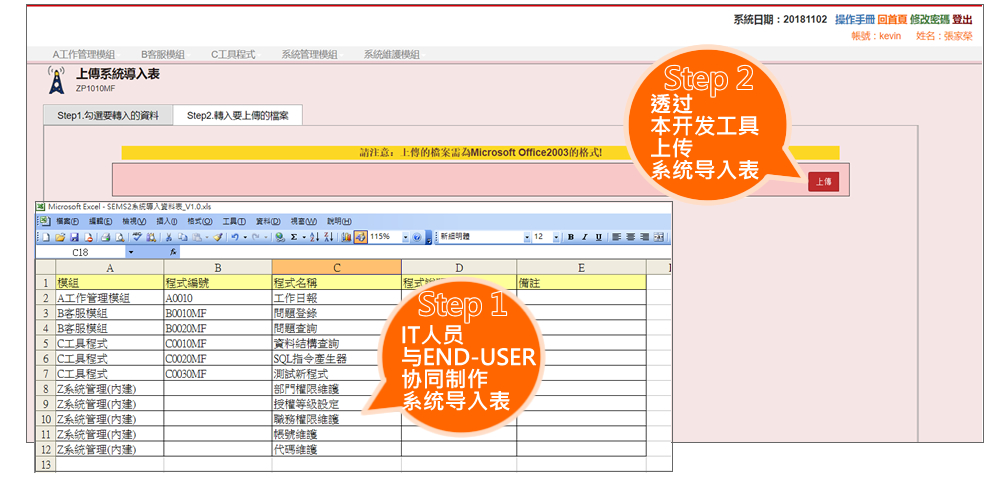Switch to Step1.勾選要轉入的資料 tab
Image resolution: width=1001 pixels, height=479 pixels.
point(108,116)
